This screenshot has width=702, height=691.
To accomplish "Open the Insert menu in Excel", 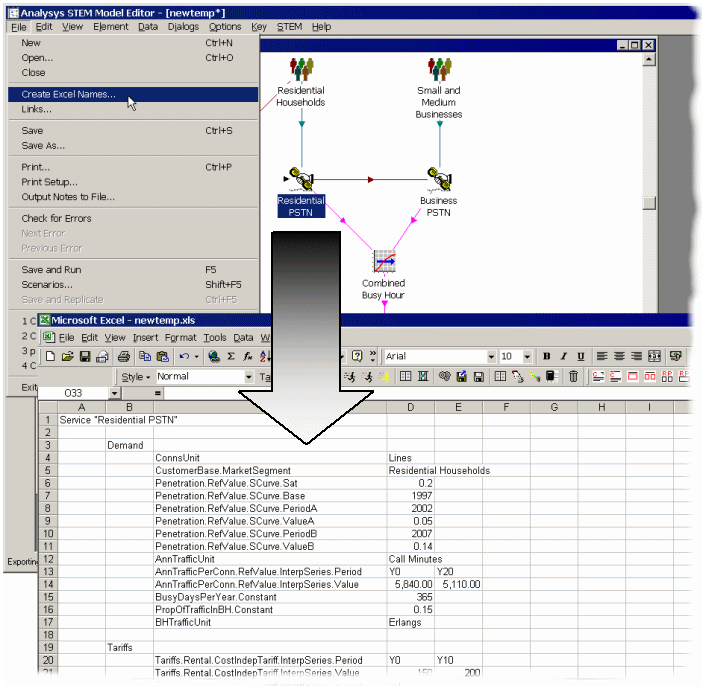I will [145, 338].
